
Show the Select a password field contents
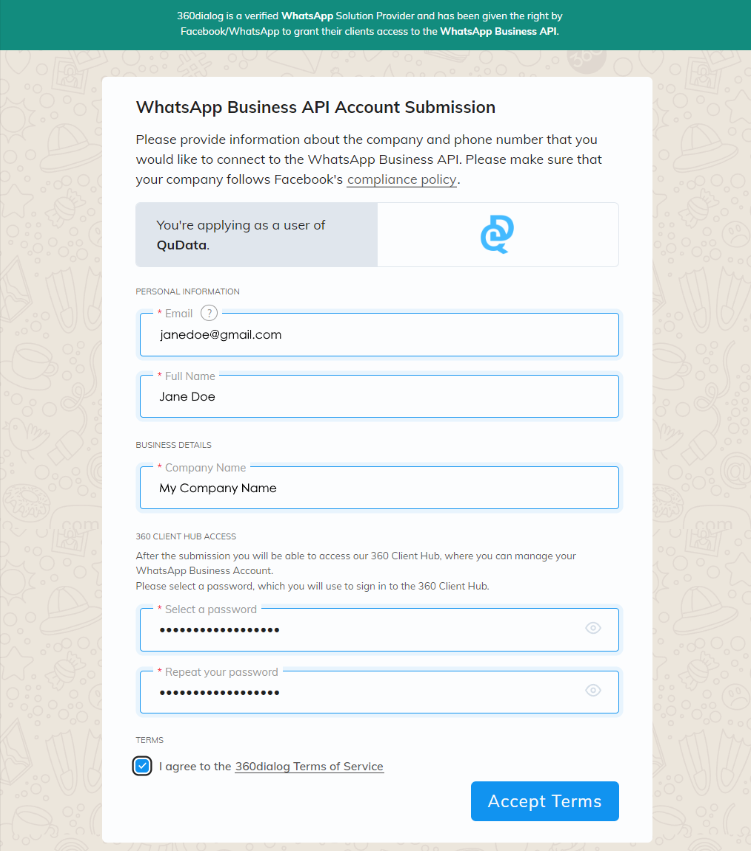pyautogui.click(x=593, y=628)
